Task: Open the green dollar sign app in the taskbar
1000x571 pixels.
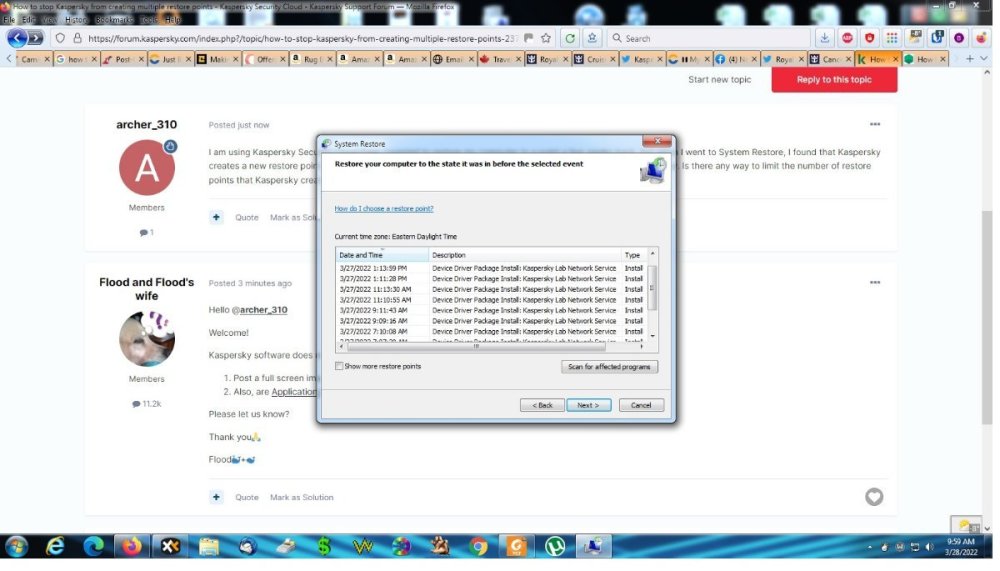Action: click(x=324, y=547)
